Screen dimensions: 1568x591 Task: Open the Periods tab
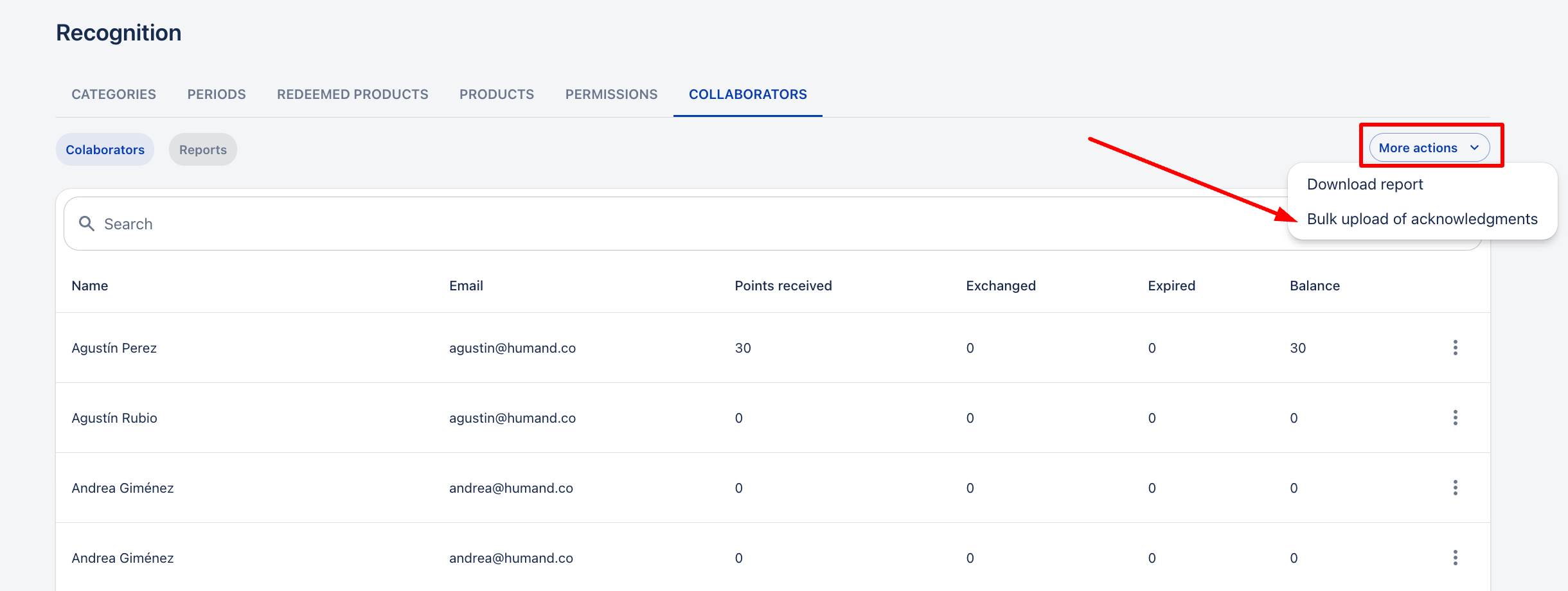[x=217, y=94]
